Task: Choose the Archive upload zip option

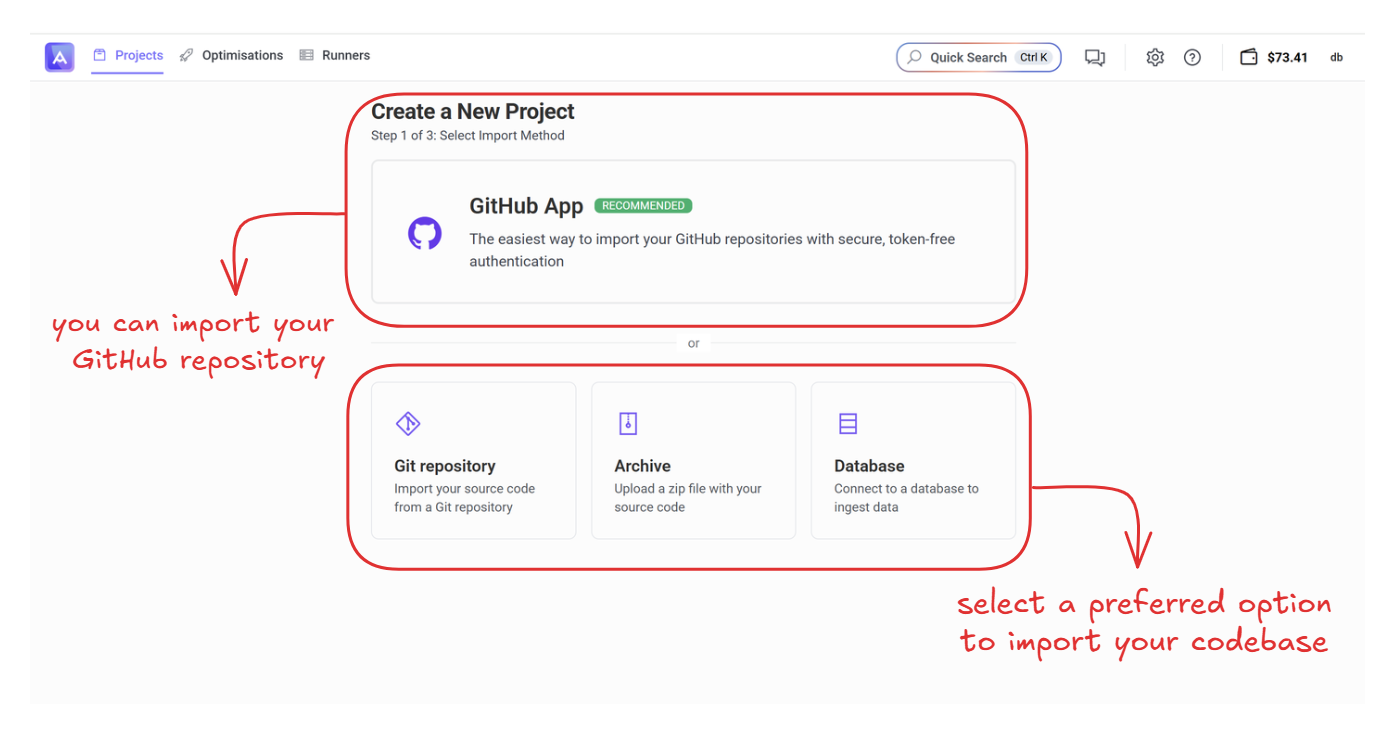Action: pyautogui.click(x=693, y=461)
